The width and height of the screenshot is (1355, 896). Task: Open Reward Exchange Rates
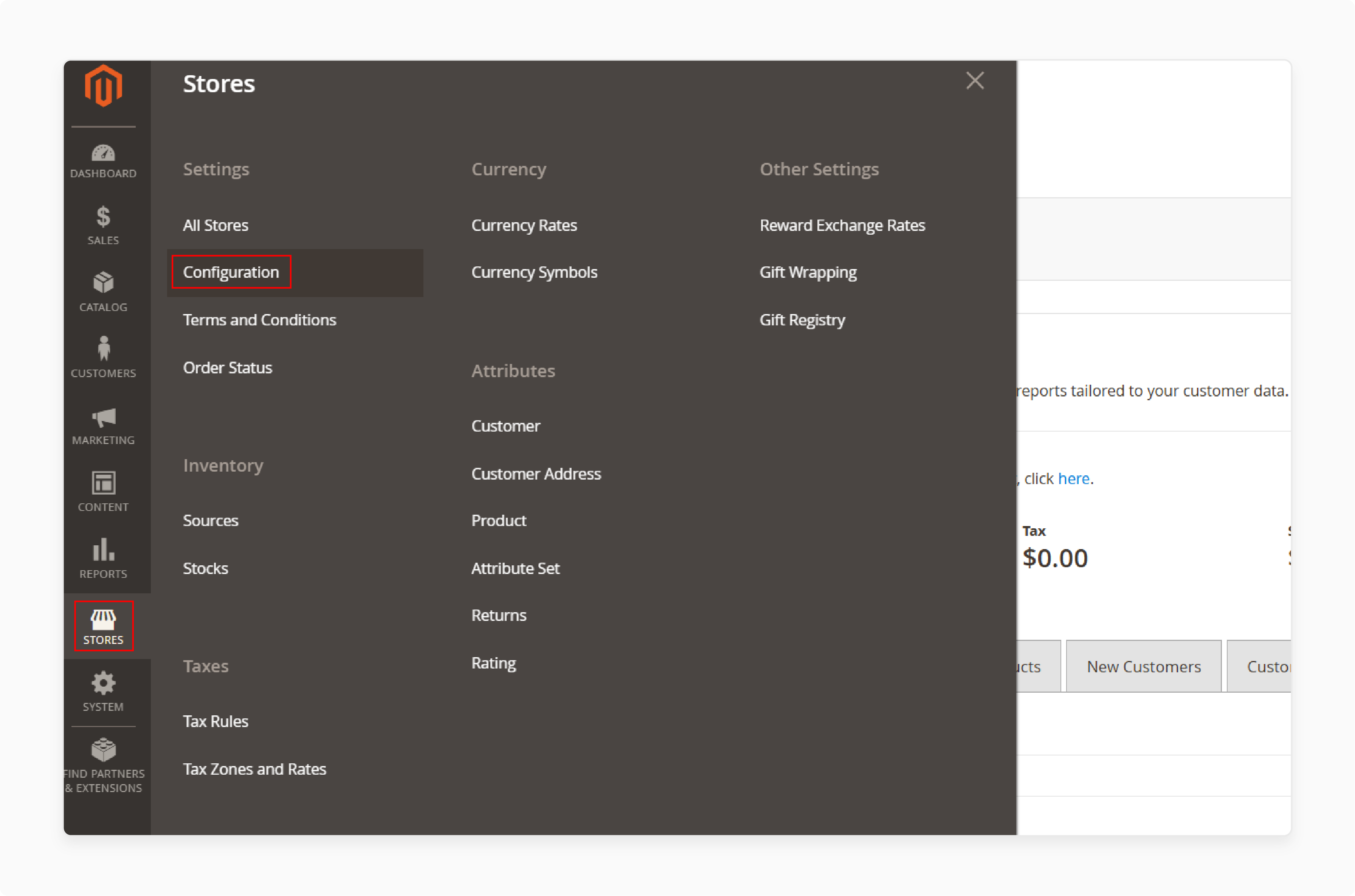[842, 225]
